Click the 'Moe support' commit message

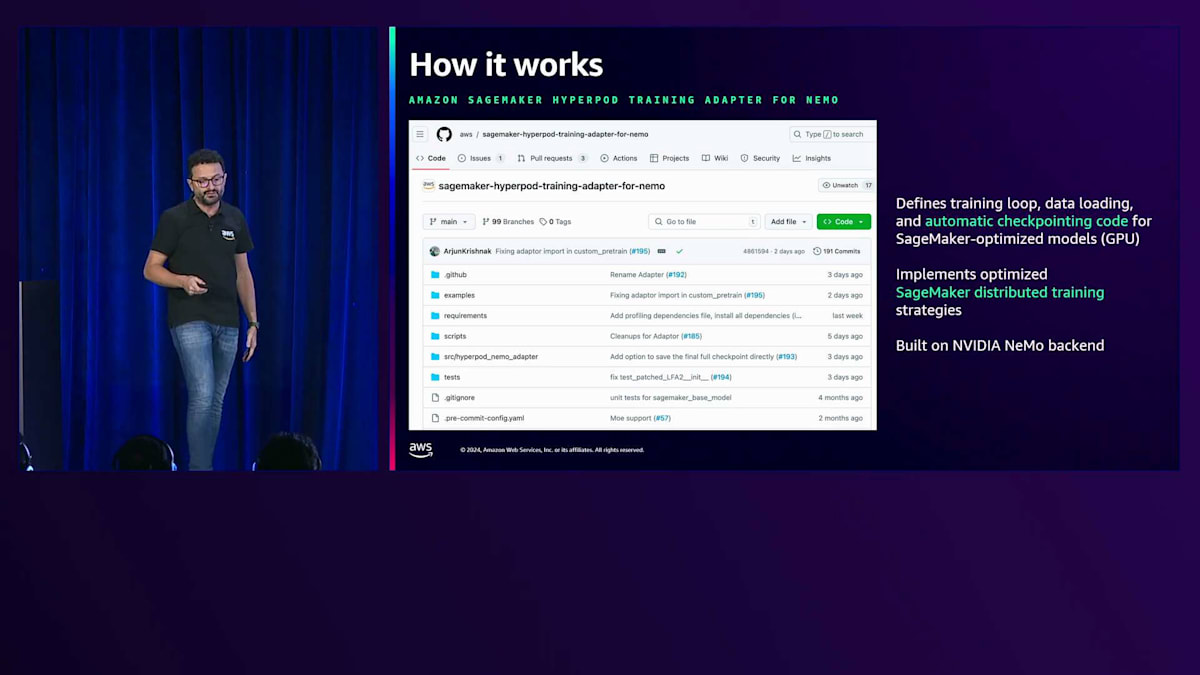tap(631, 418)
